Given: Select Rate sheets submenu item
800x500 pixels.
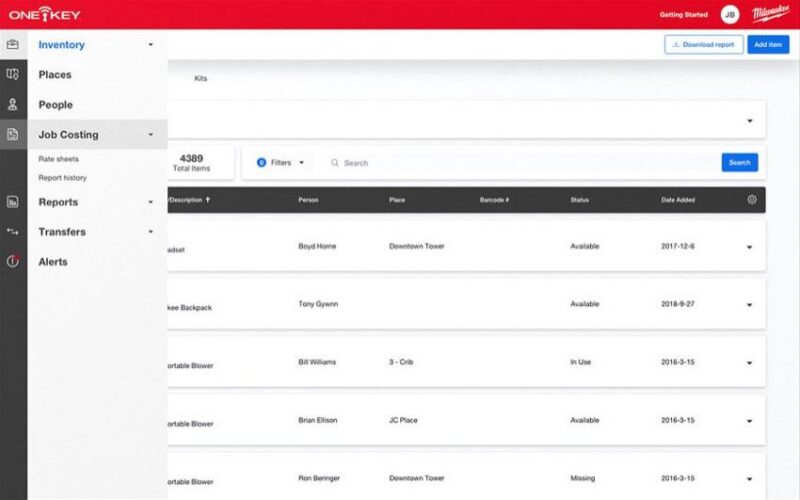Looking at the screenshot, I should (x=59, y=159).
